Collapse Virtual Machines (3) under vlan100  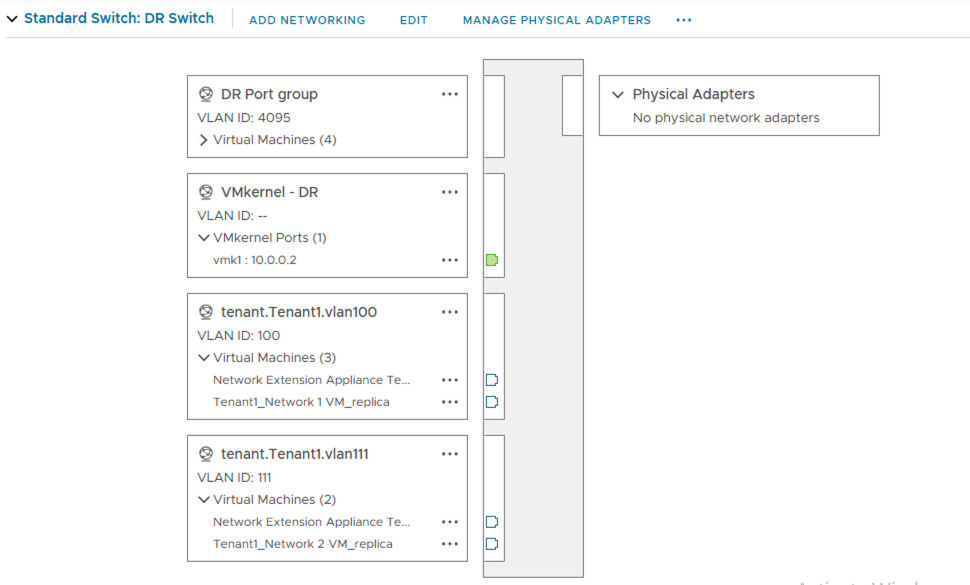click(x=204, y=358)
